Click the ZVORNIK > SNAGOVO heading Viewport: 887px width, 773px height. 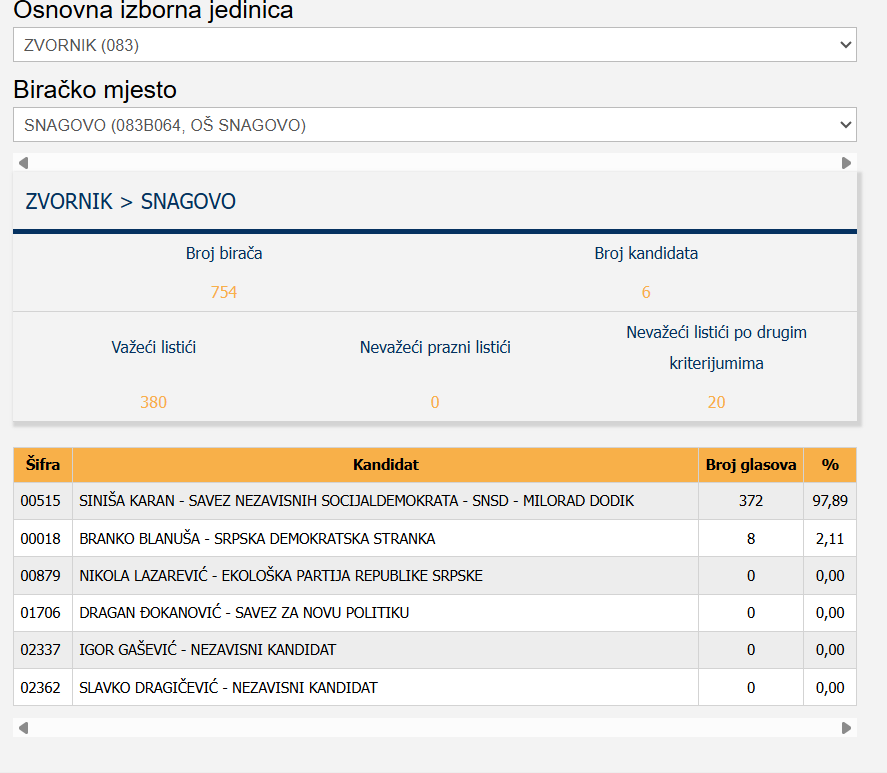click(131, 202)
